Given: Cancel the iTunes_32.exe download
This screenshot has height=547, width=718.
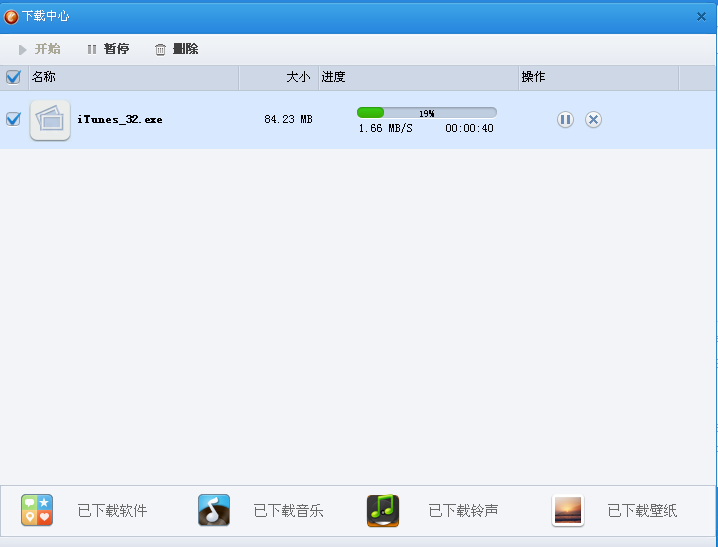Looking at the screenshot, I should pos(593,119).
